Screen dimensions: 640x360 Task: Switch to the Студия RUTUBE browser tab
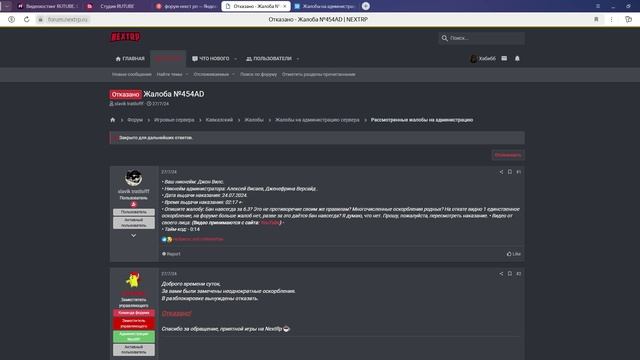point(117,6)
